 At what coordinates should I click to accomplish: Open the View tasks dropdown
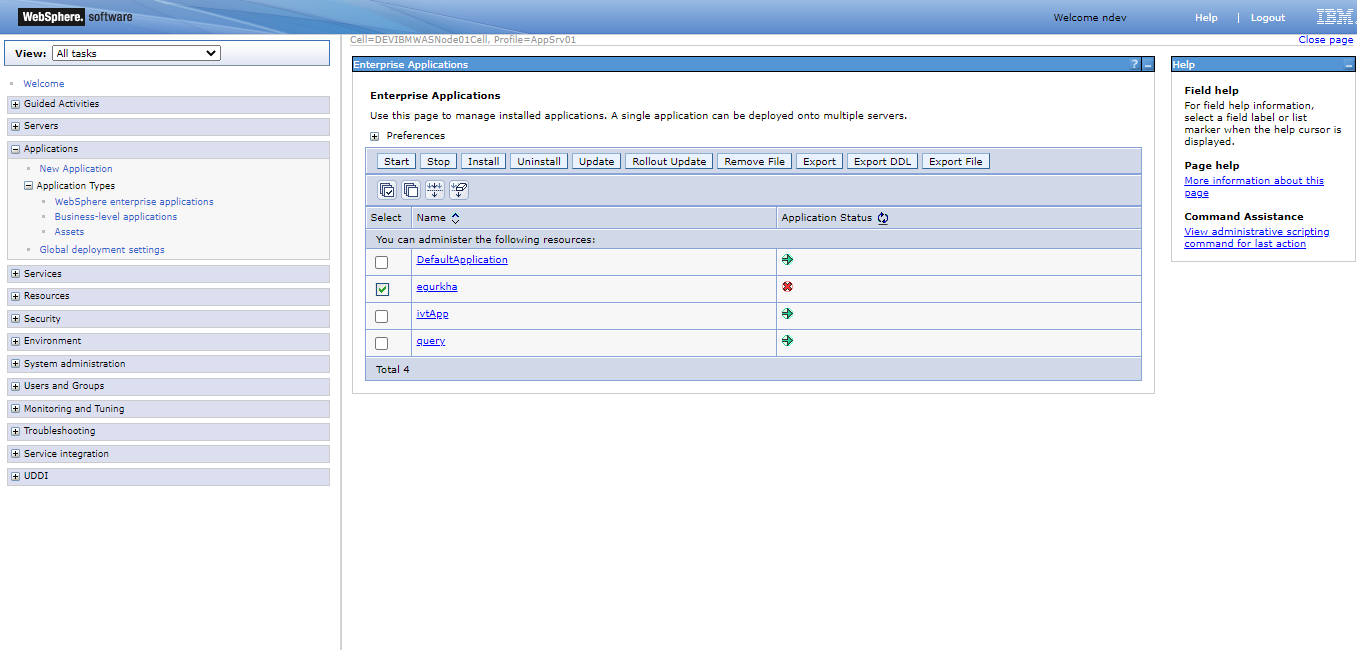[x=136, y=53]
